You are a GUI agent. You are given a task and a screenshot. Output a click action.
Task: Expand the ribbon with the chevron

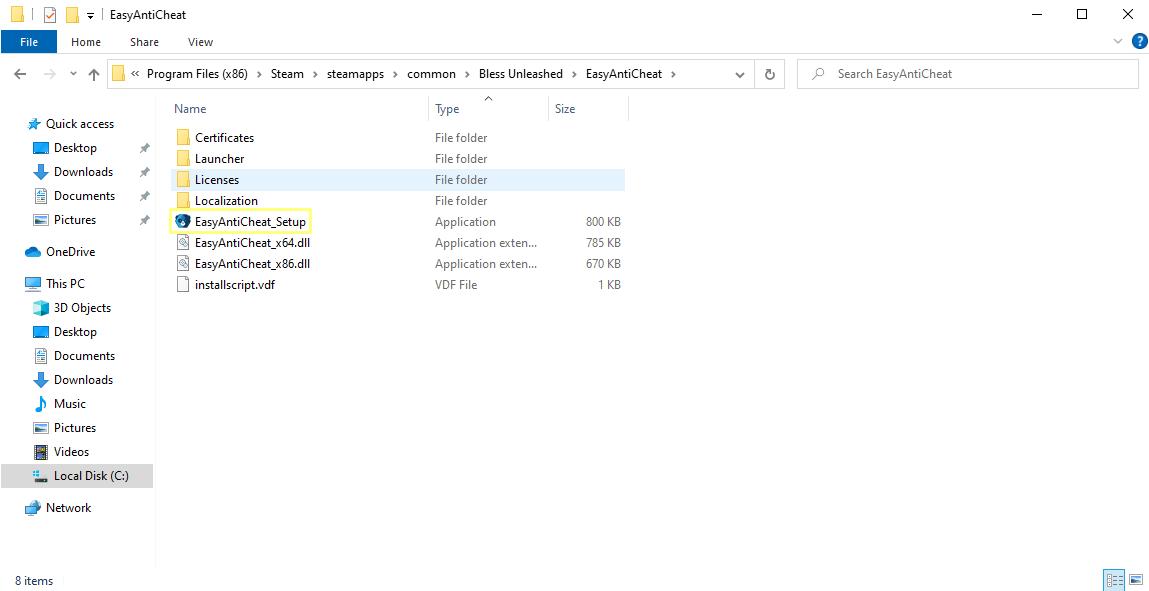pyautogui.click(x=1118, y=41)
